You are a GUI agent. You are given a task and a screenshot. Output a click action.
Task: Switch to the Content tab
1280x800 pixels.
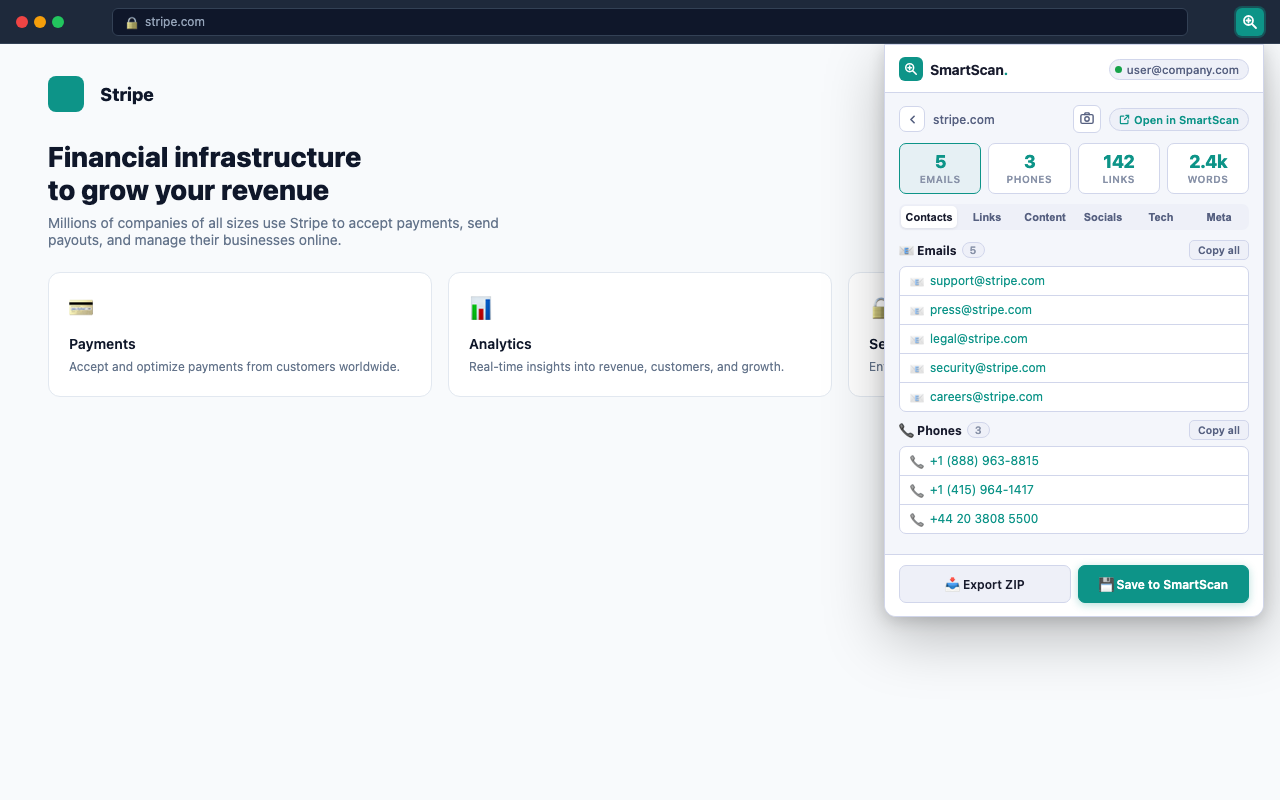click(x=1045, y=217)
